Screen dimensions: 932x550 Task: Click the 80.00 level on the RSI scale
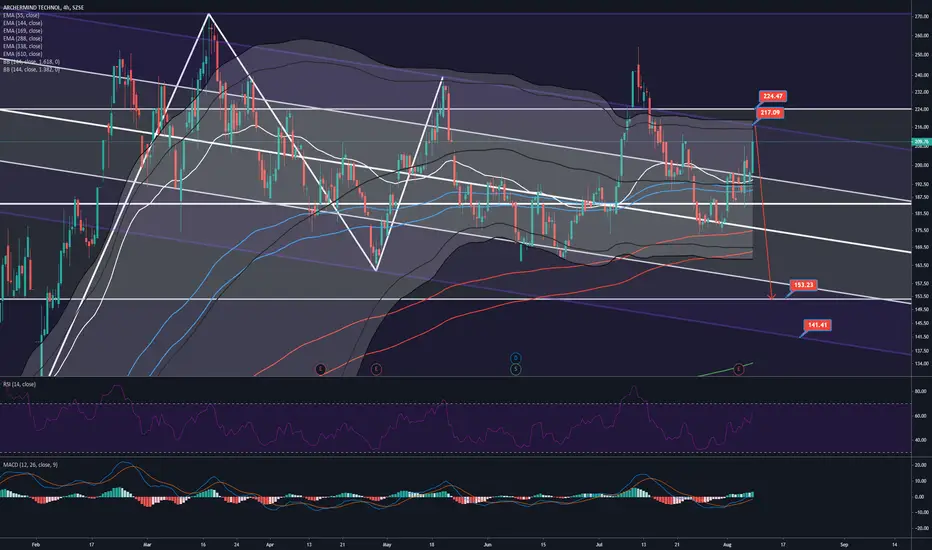[x=920, y=391]
